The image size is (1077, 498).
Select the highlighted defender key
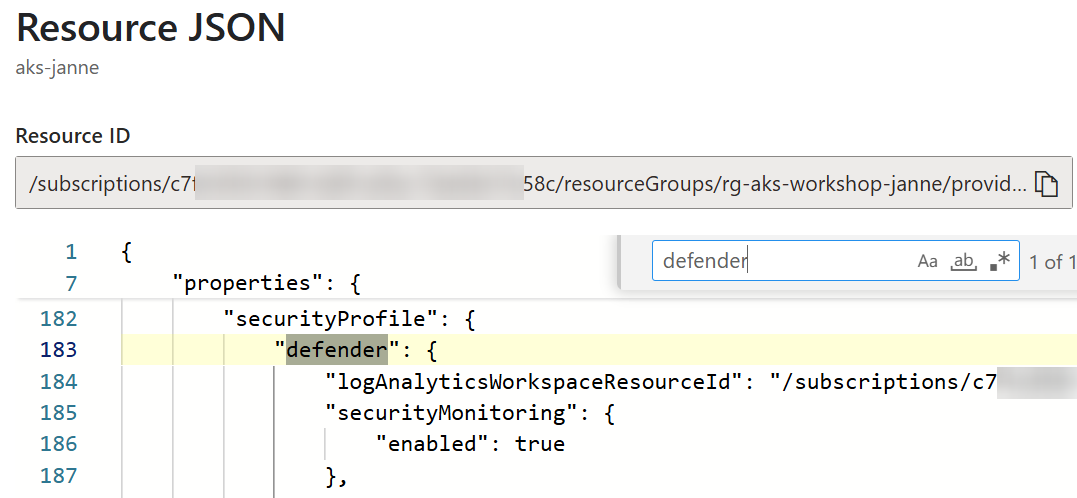coord(337,350)
